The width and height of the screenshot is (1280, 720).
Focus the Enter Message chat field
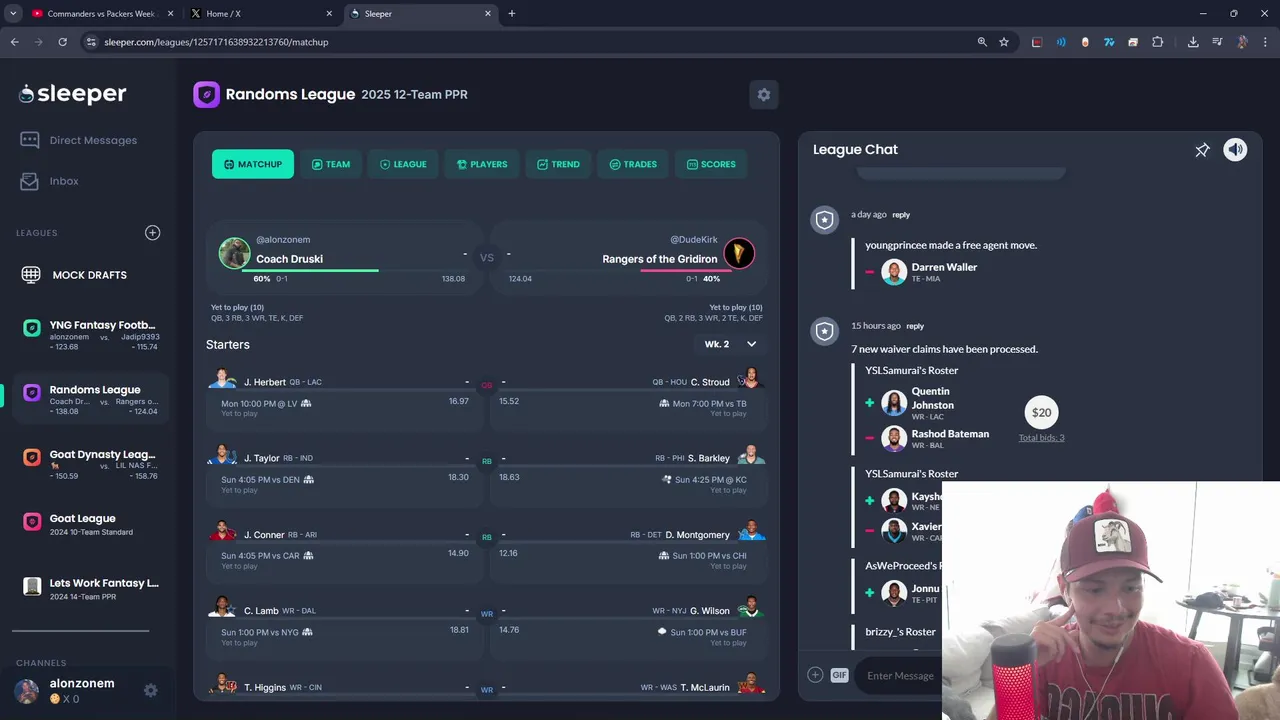click(x=900, y=675)
